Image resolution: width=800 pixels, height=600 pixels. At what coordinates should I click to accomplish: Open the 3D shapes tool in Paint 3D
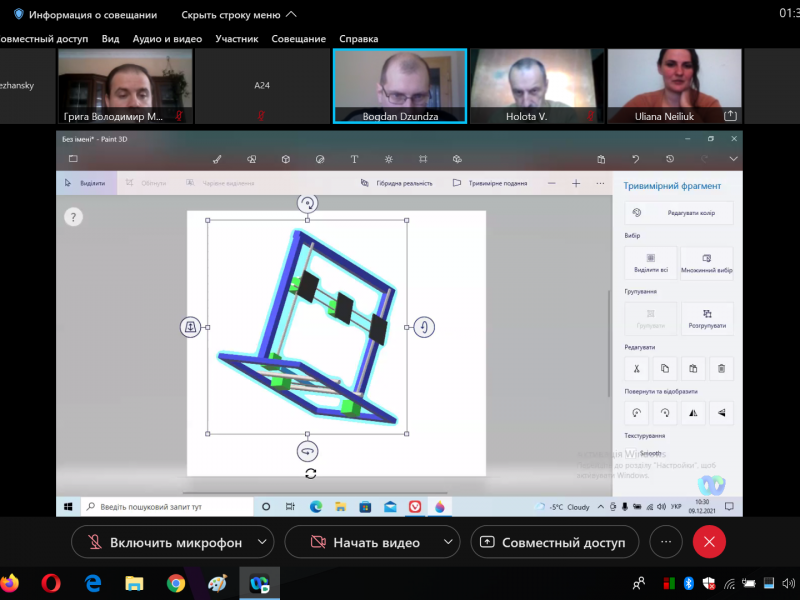pos(286,159)
